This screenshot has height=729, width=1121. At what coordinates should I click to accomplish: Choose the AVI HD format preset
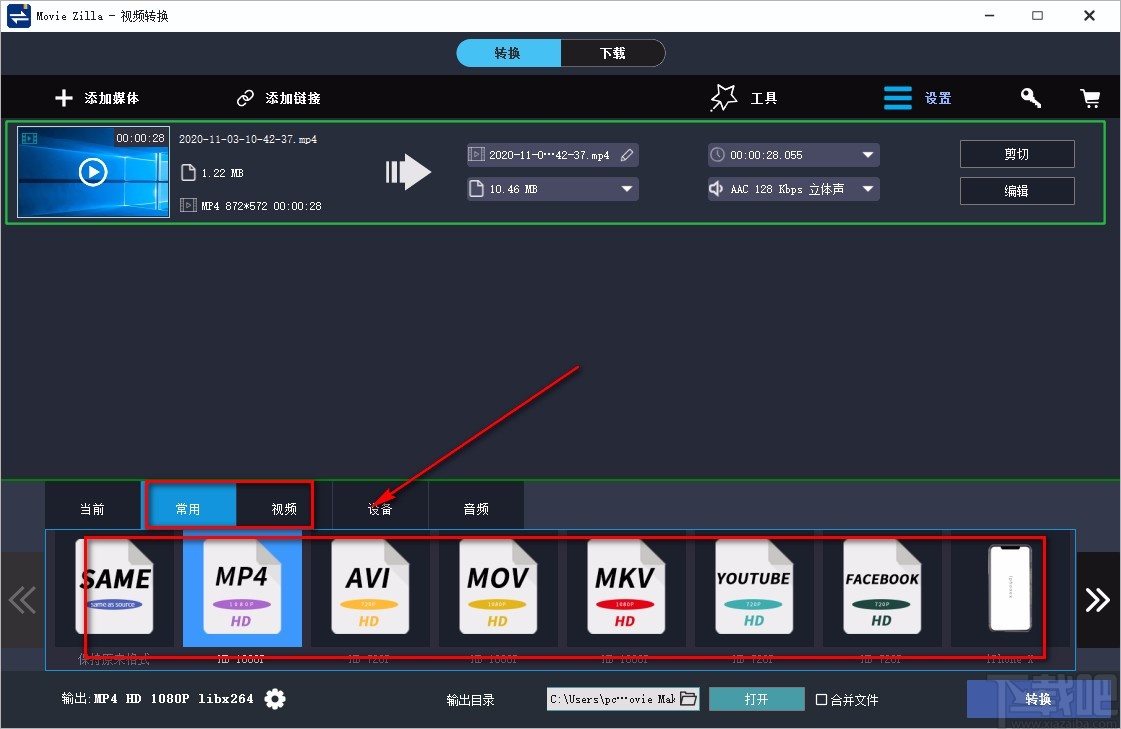[x=369, y=590]
